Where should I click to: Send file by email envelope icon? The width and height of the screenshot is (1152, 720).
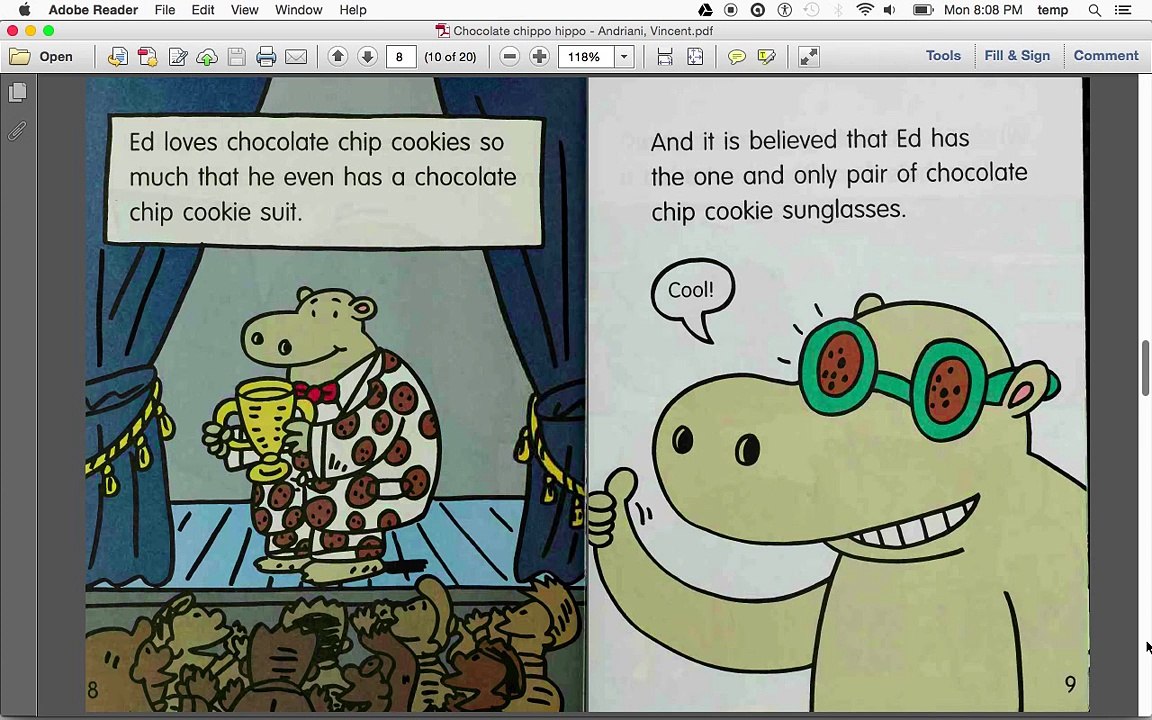coord(296,57)
